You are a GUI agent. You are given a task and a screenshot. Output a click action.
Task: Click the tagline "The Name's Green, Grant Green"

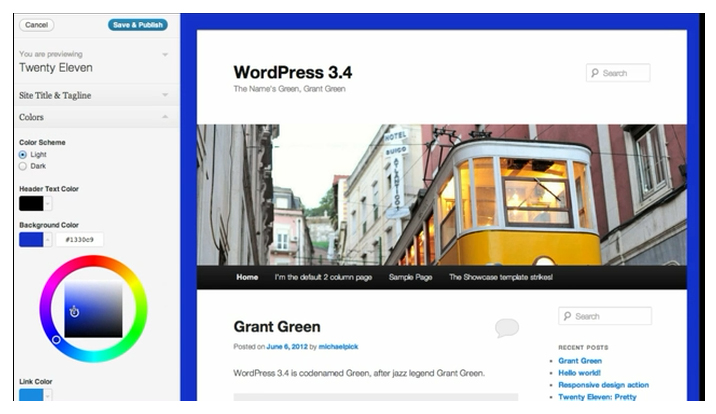tap(290, 89)
